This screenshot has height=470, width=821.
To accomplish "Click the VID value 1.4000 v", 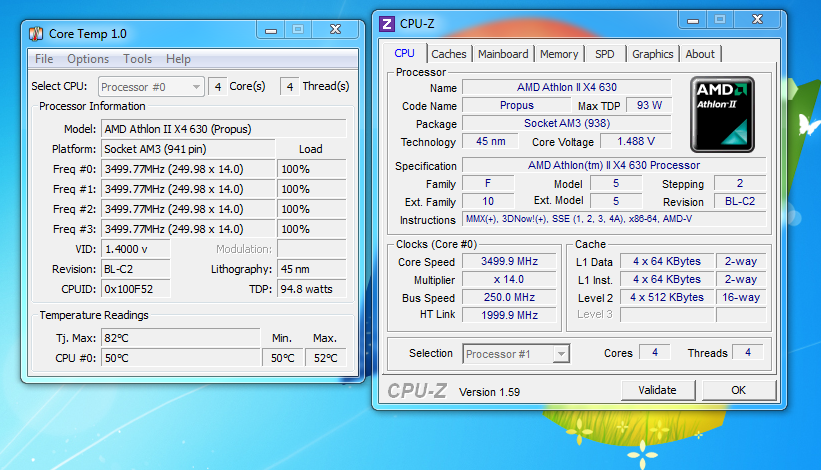I will pos(136,249).
